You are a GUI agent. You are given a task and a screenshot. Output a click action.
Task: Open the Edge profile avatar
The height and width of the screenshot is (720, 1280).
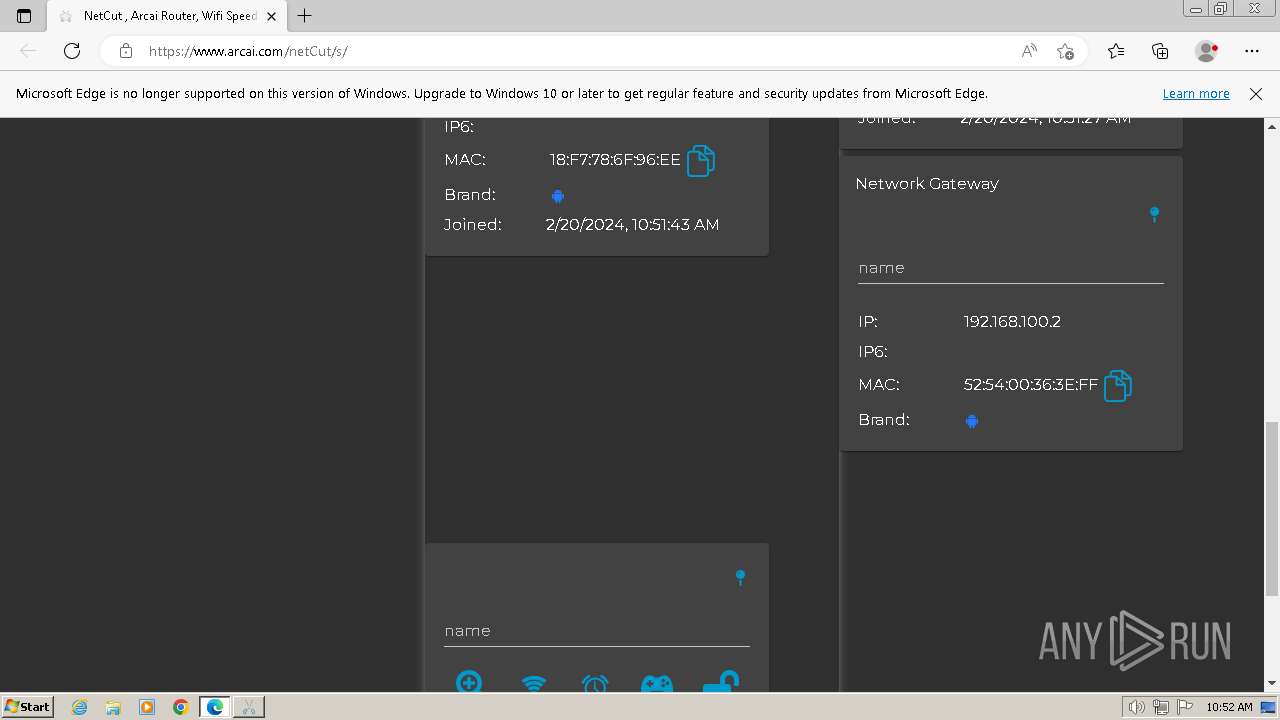pyautogui.click(x=1206, y=51)
